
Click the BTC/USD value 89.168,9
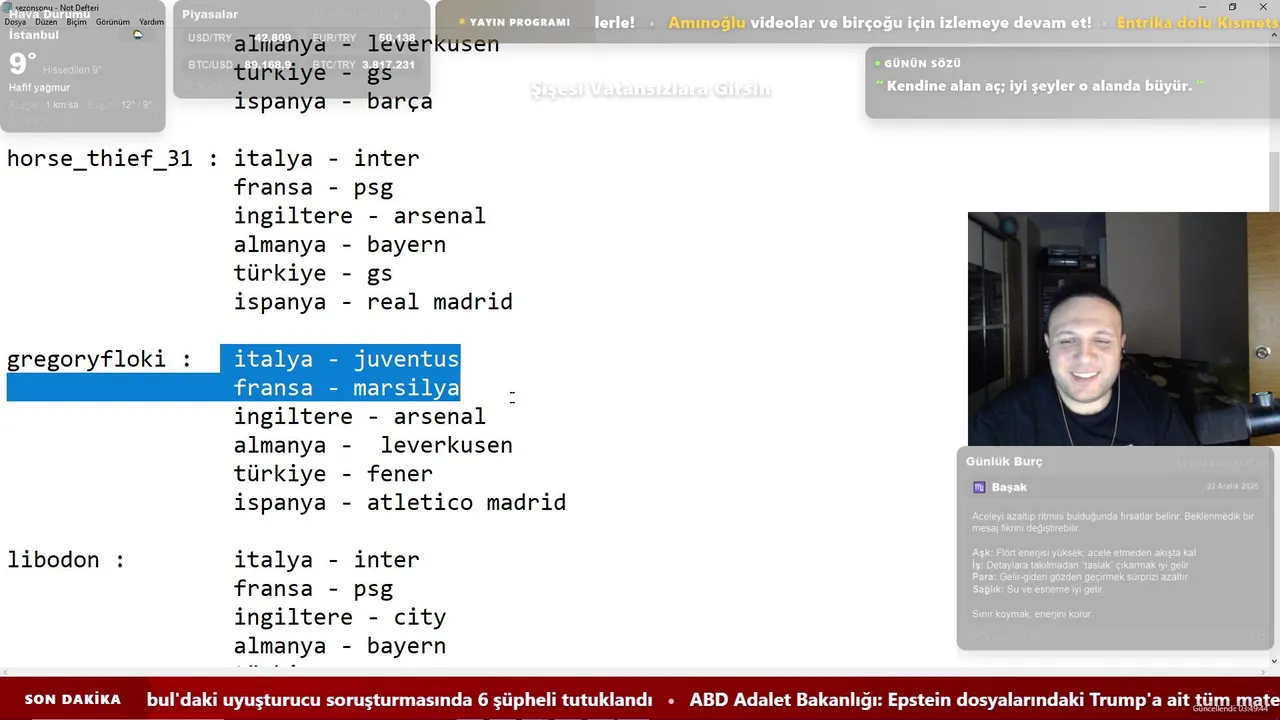pyautogui.click(x=267, y=65)
